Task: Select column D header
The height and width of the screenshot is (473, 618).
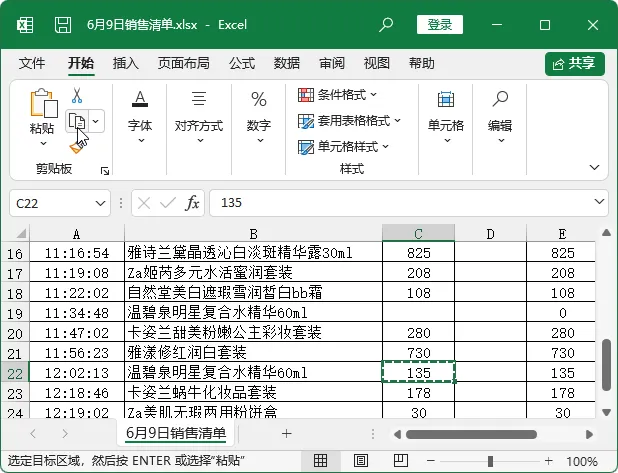Action: 490,234
